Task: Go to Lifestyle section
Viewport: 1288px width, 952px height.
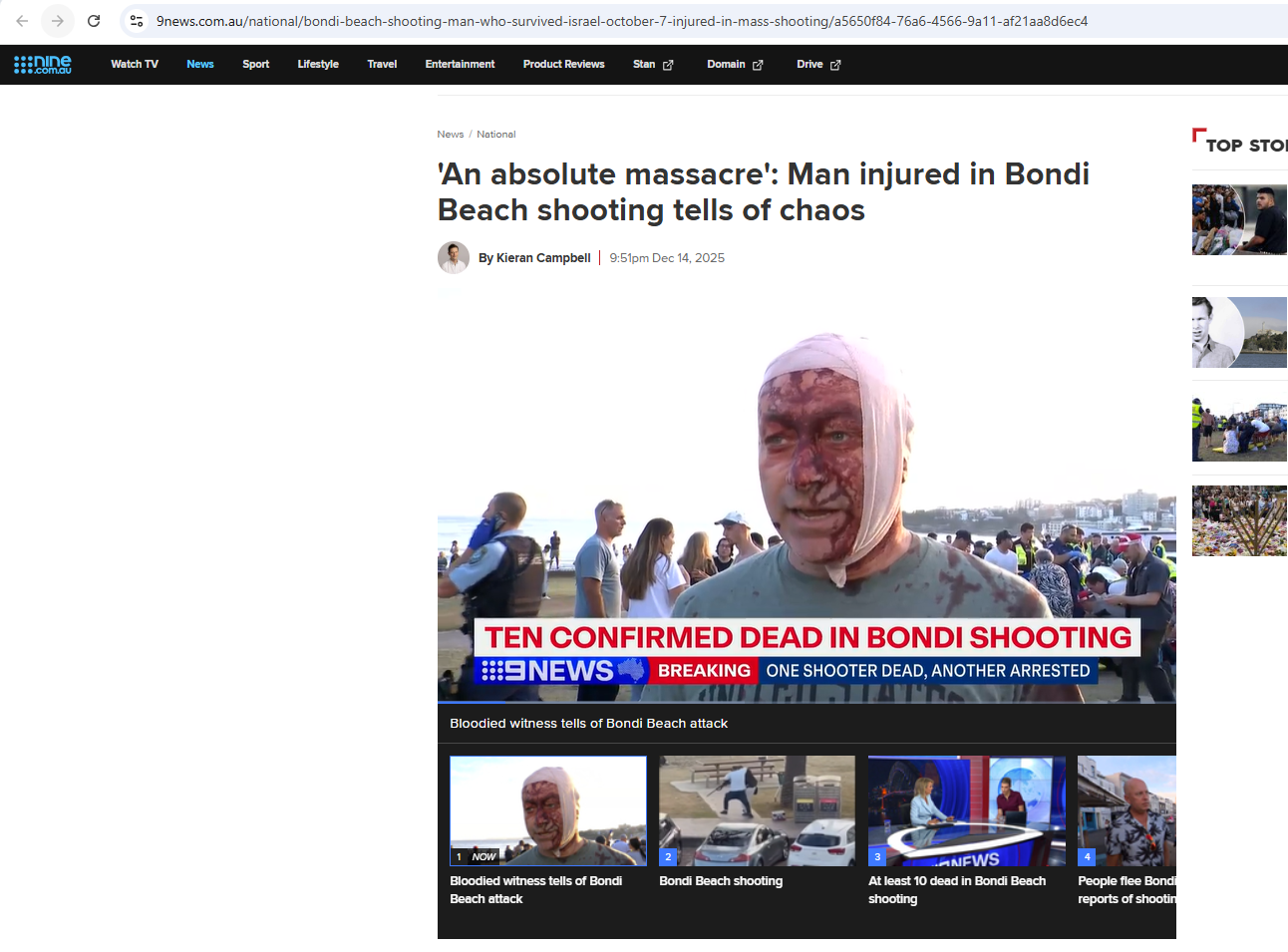Action: coord(318,65)
